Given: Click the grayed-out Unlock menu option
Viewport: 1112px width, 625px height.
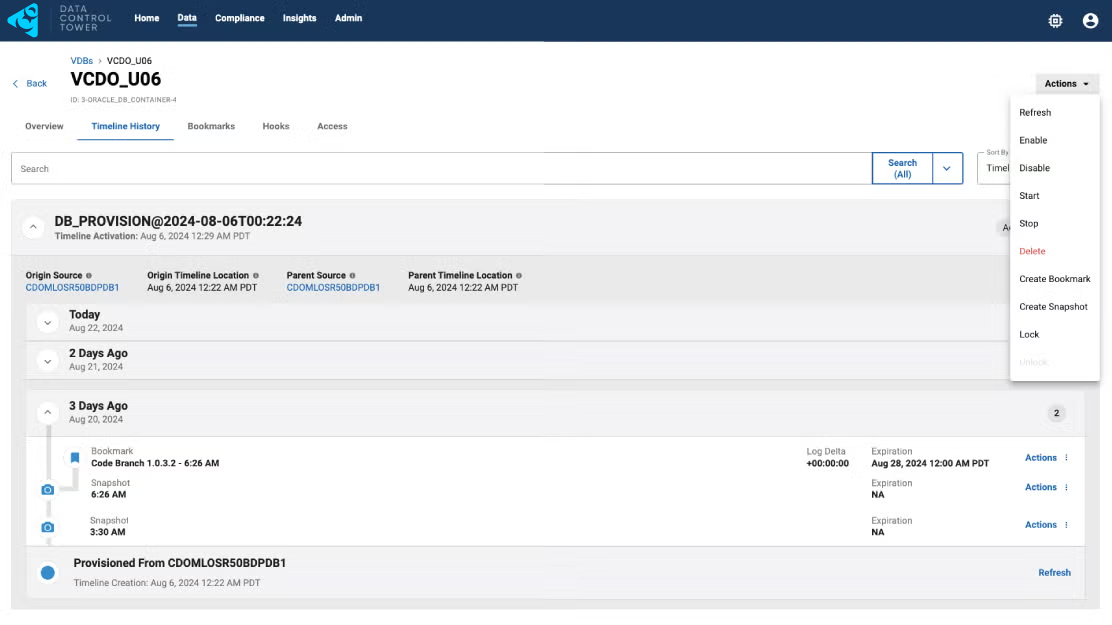Looking at the screenshot, I should pyautogui.click(x=1033, y=362).
